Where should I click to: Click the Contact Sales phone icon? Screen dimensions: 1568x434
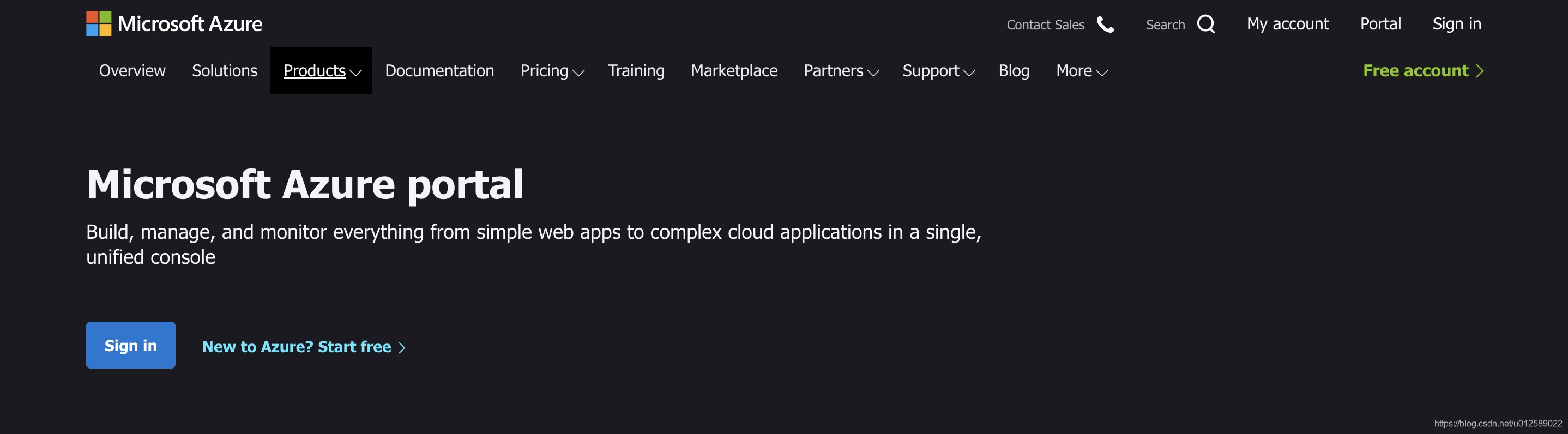pos(1105,25)
